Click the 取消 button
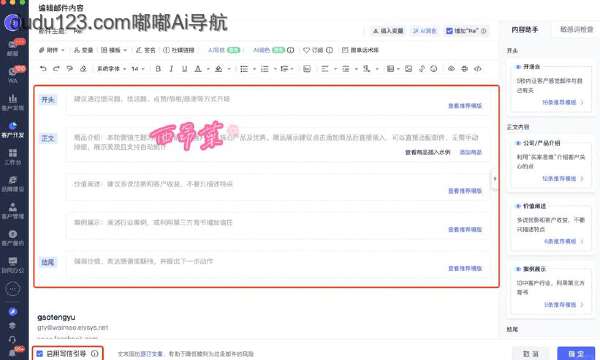 531,354
